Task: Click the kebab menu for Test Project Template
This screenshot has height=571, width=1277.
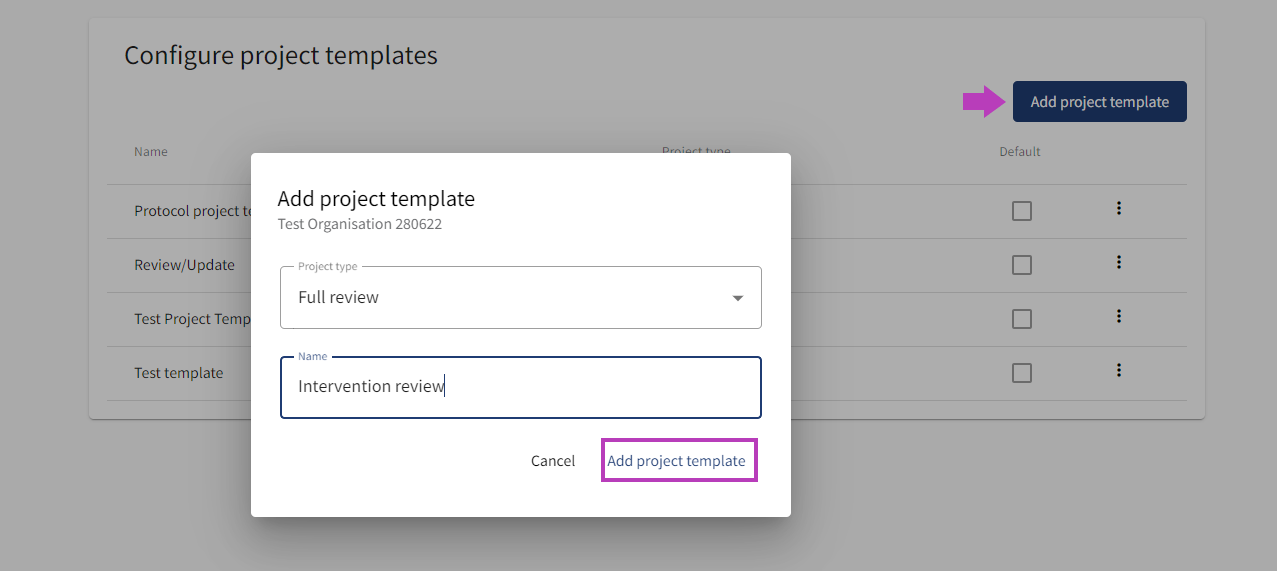Action: [1119, 316]
